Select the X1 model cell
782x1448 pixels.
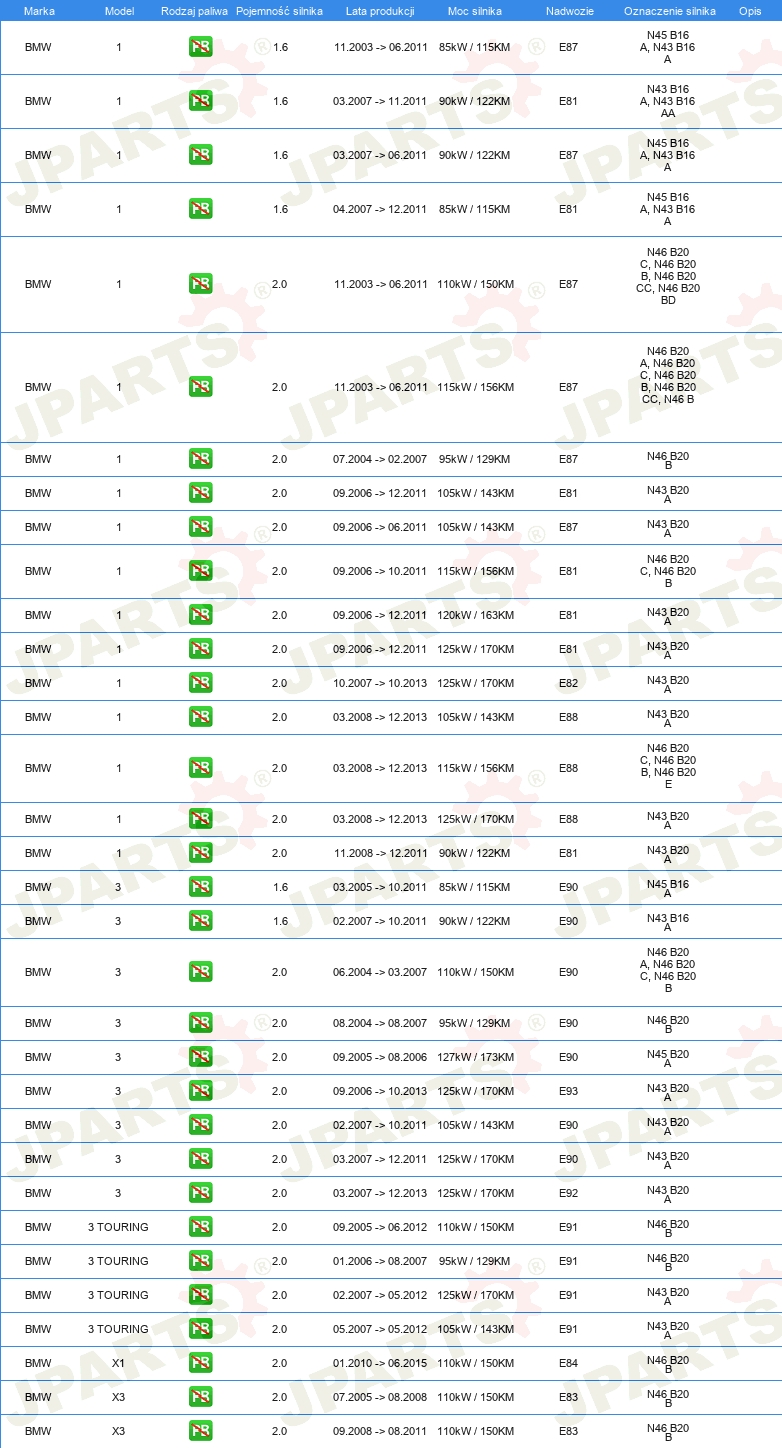118,1363
